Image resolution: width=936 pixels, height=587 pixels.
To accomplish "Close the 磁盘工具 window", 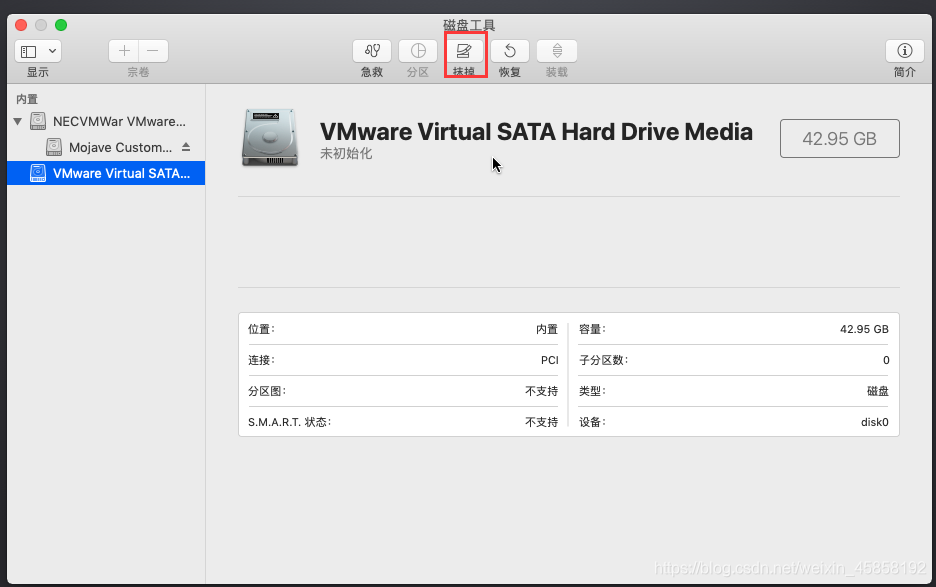I will pyautogui.click(x=21, y=25).
